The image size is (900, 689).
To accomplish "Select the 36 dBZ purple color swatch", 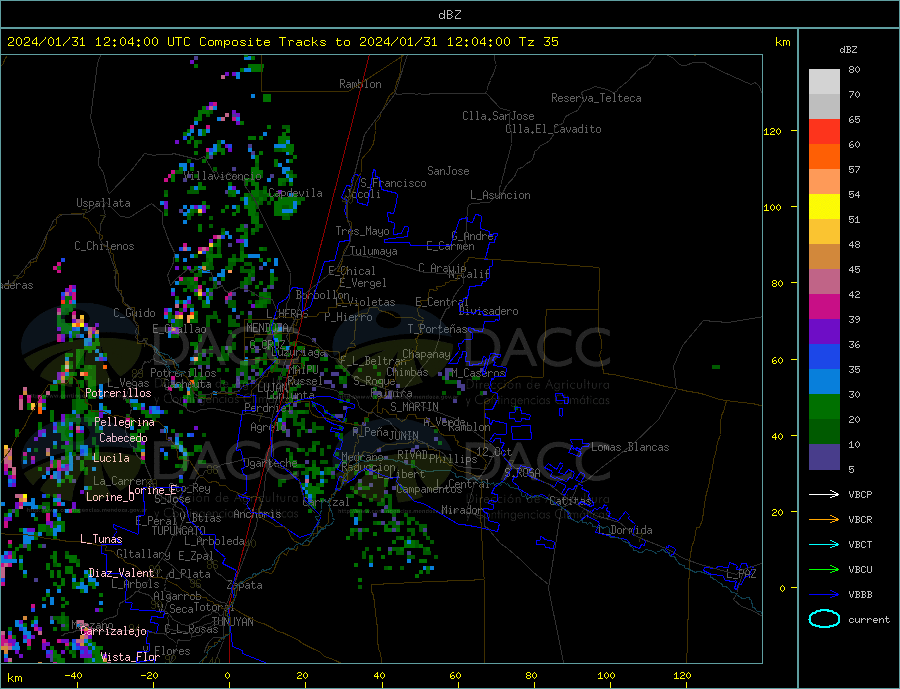I will point(824,332).
